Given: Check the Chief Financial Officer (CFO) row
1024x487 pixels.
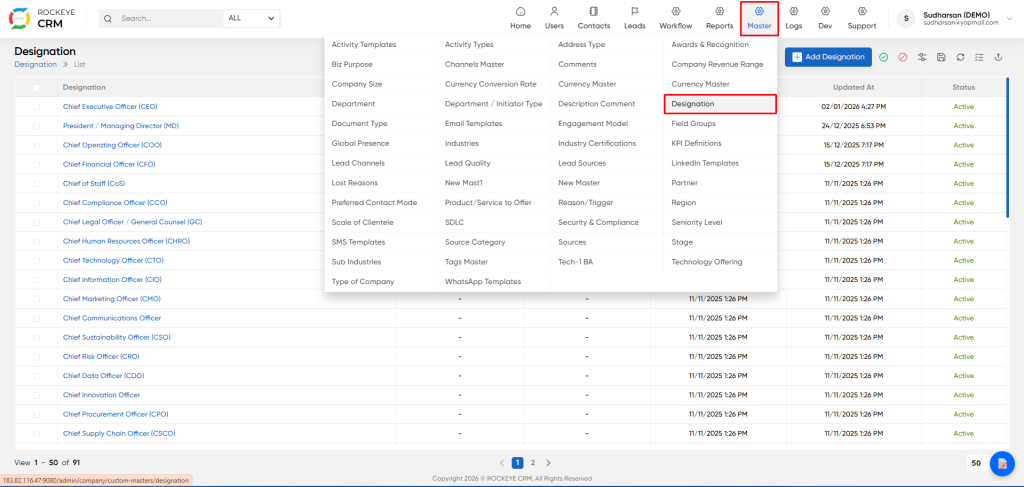Looking at the screenshot, I should coord(37,165).
